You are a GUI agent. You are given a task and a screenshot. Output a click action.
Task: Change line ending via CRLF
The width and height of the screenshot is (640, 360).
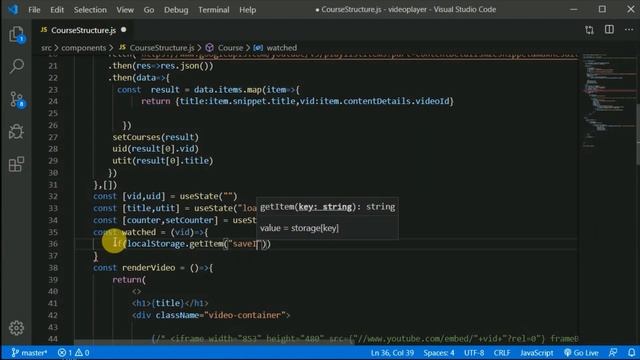tap(502, 353)
